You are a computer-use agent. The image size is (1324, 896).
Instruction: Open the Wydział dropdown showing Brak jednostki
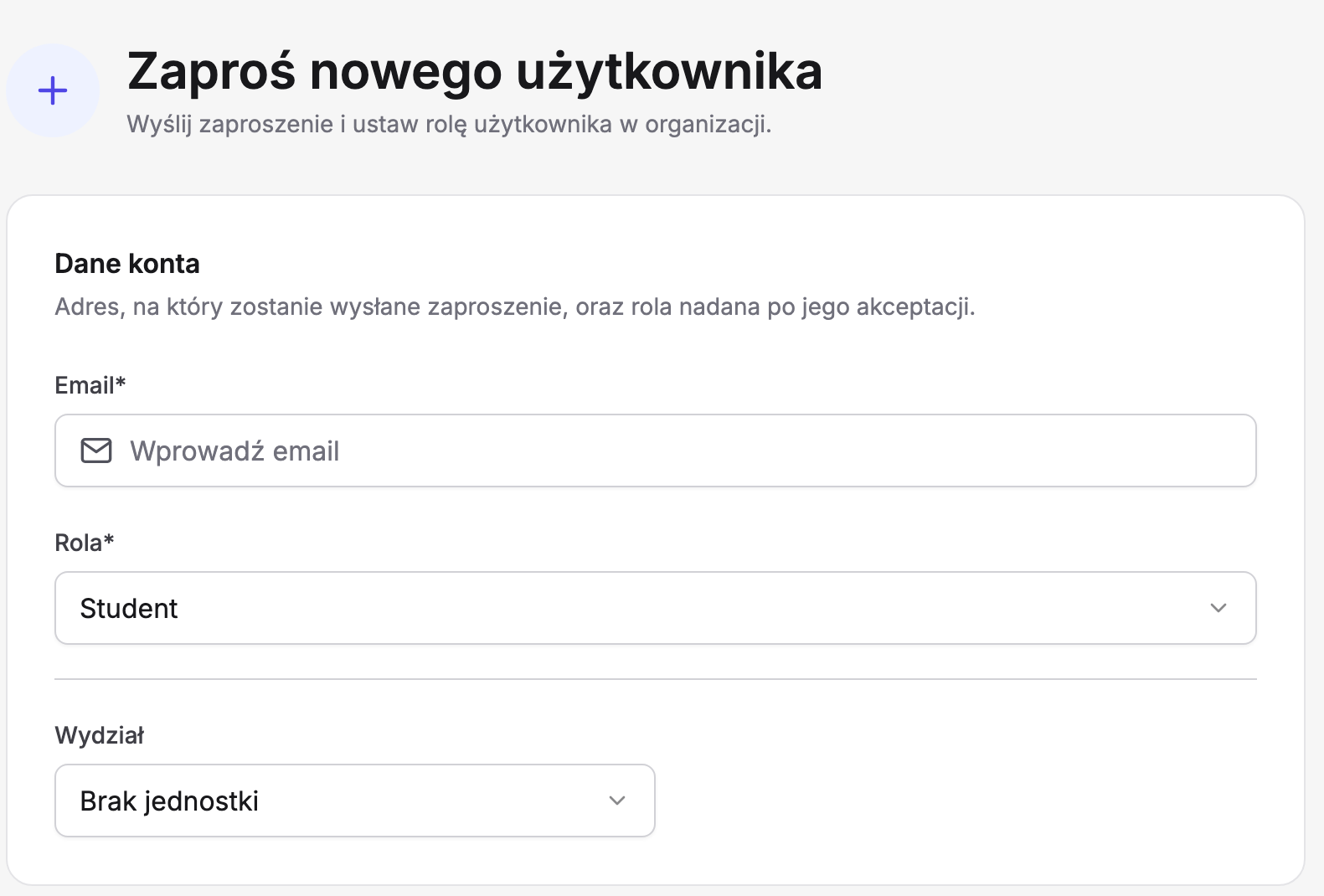355,801
